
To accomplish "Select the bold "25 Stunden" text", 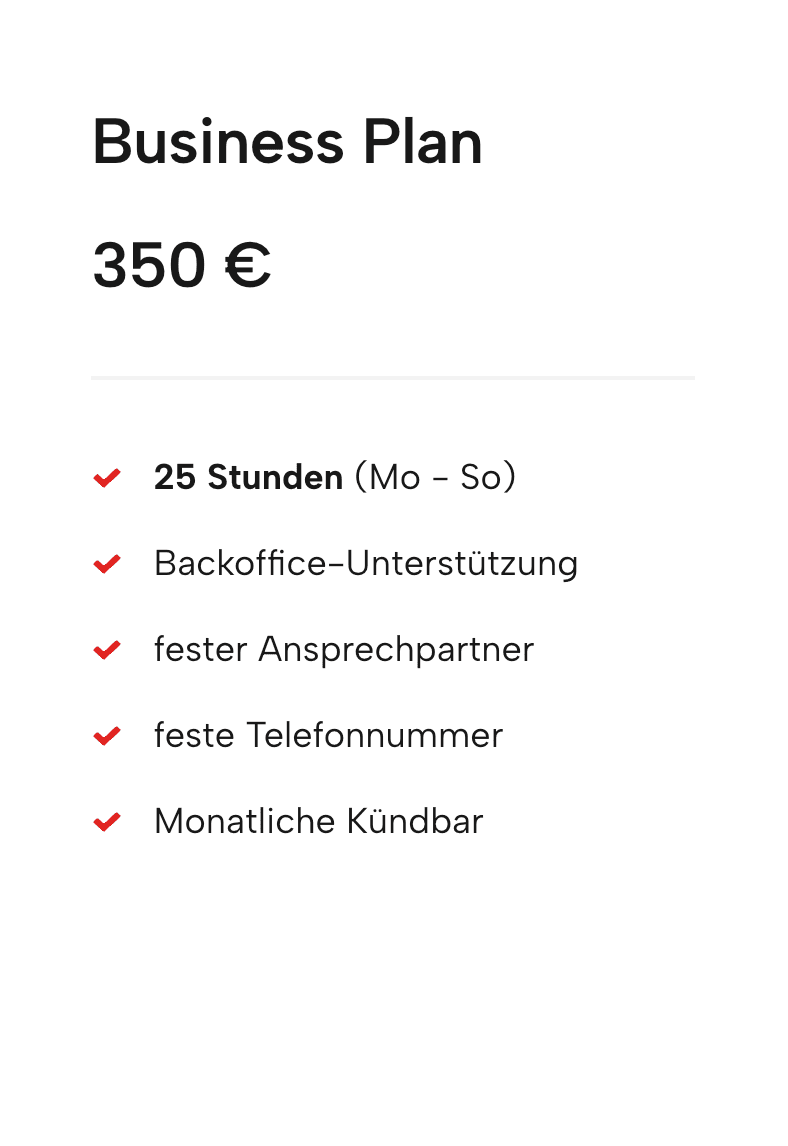I will [248, 478].
